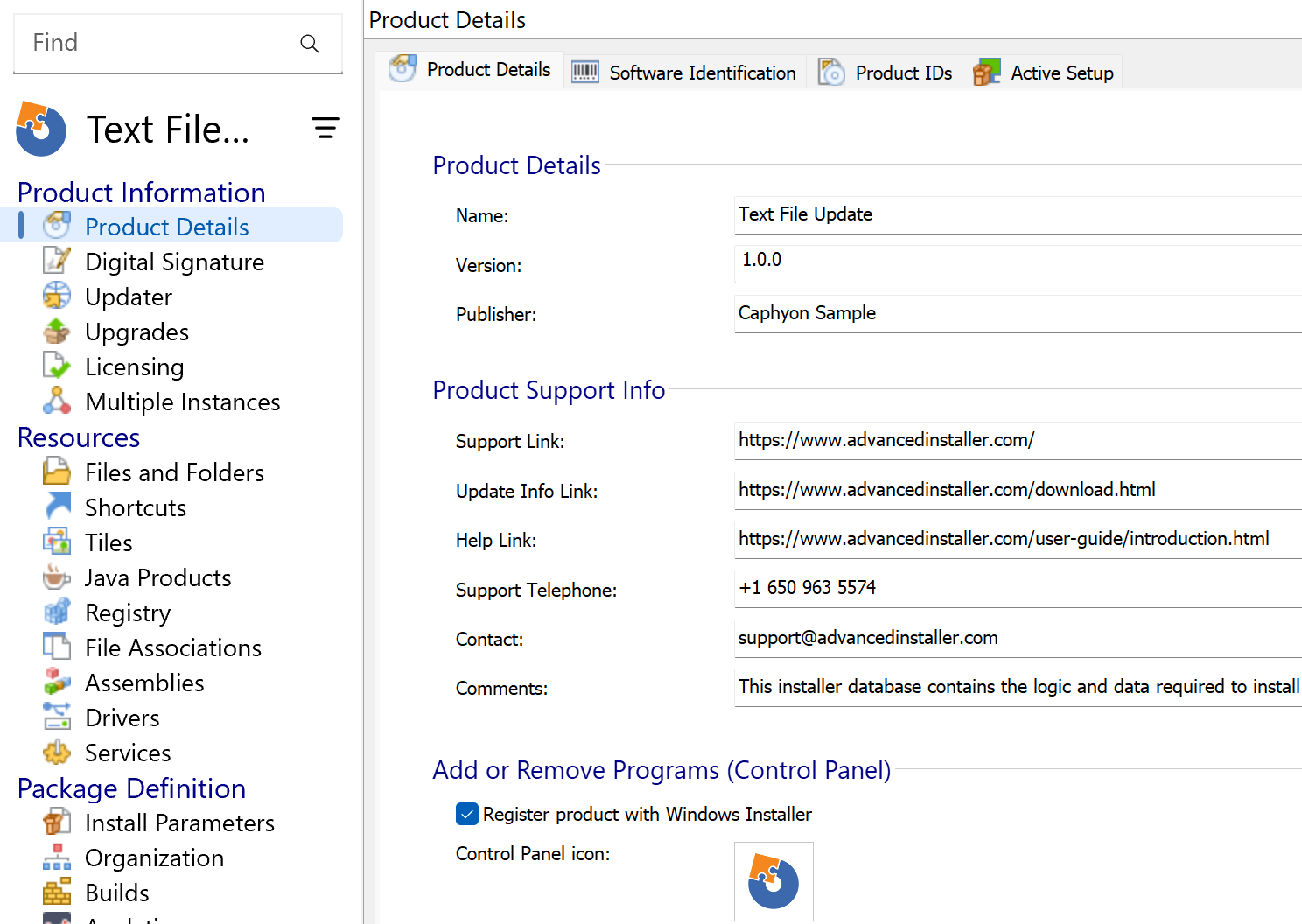The image size is (1302, 924).
Task: Select Install Parameters in sidebar
Action: pyautogui.click(x=179, y=822)
